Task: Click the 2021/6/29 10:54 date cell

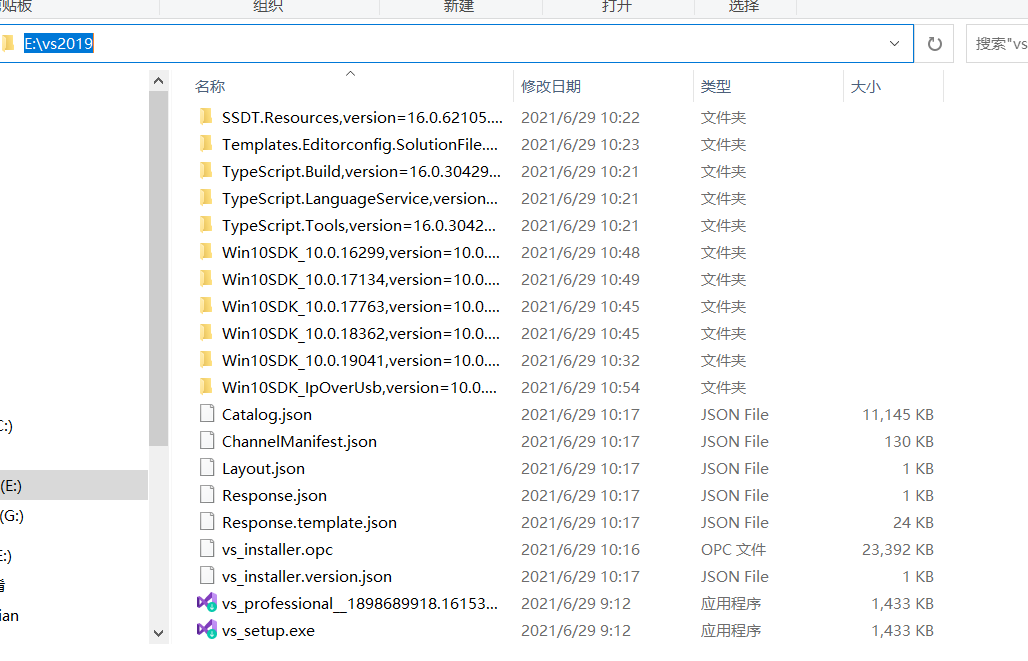Action: pos(580,387)
